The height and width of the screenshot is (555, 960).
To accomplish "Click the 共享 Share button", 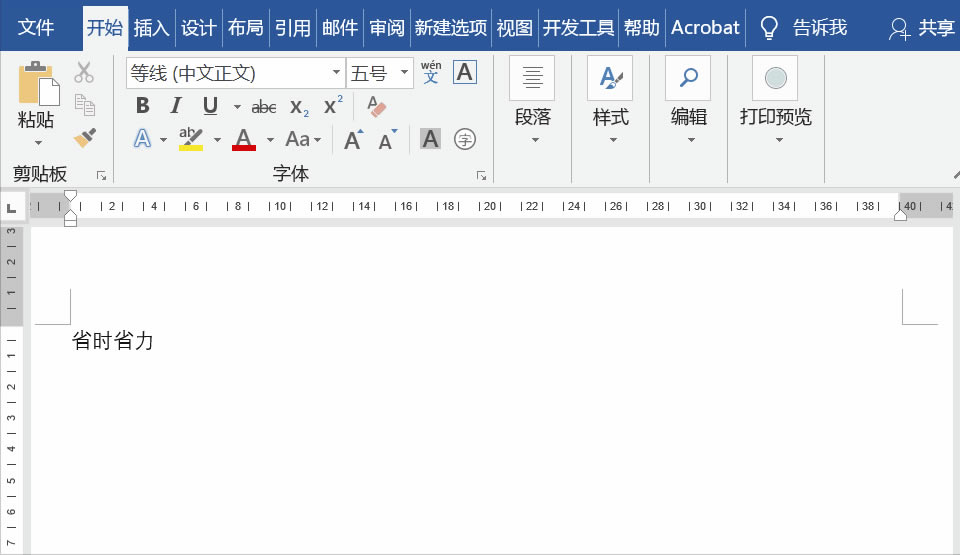I will click(x=922, y=28).
